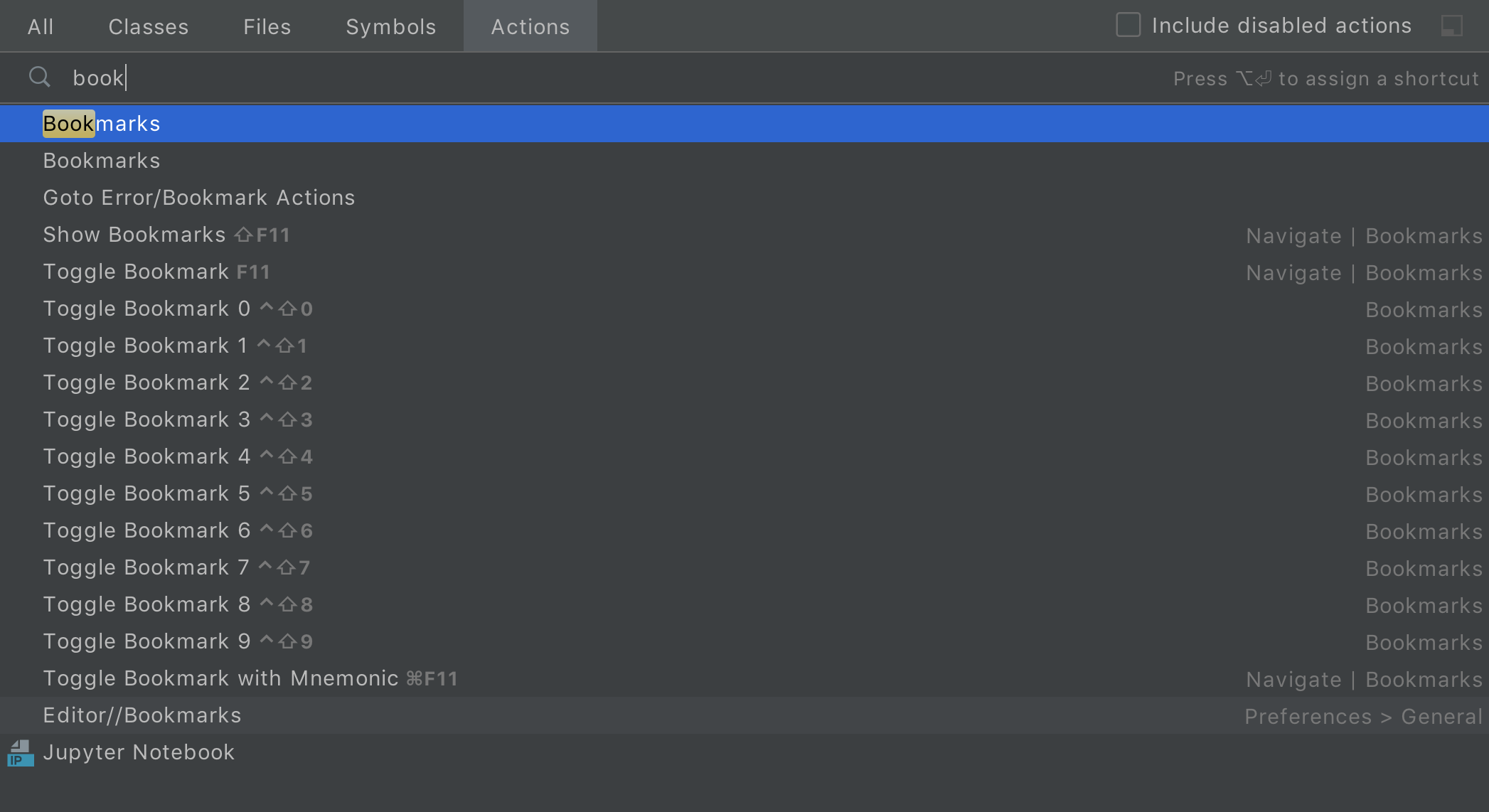1489x812 pixels.
Task: Select Toggle Bookmark F11 action
Action: (x=136, y=272)
